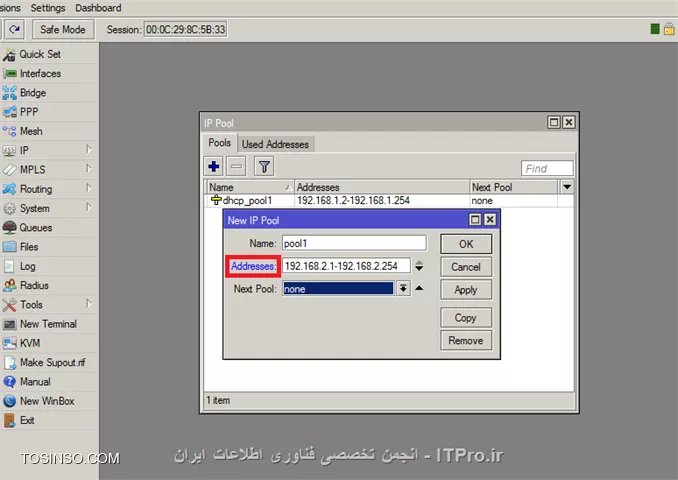
Task: Sort by Name column header
Action: pyautogui.click(x=250, y=187)
